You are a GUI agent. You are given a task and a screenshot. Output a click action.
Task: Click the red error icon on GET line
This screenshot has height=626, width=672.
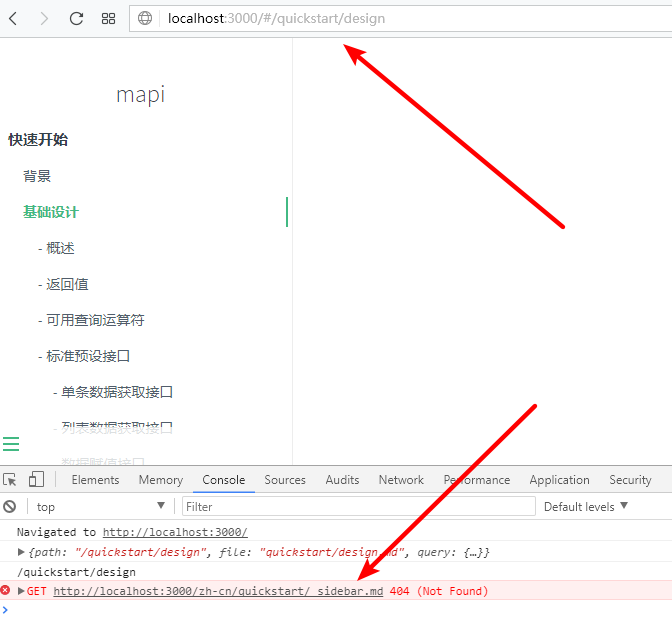click(x=5, y=590)
